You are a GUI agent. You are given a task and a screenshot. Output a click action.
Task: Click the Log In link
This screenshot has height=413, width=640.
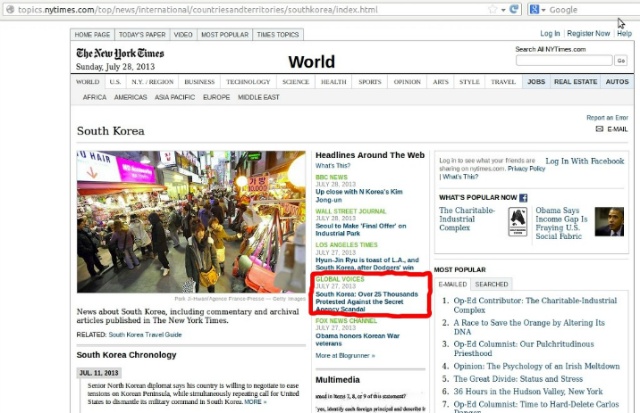point(550,33)
